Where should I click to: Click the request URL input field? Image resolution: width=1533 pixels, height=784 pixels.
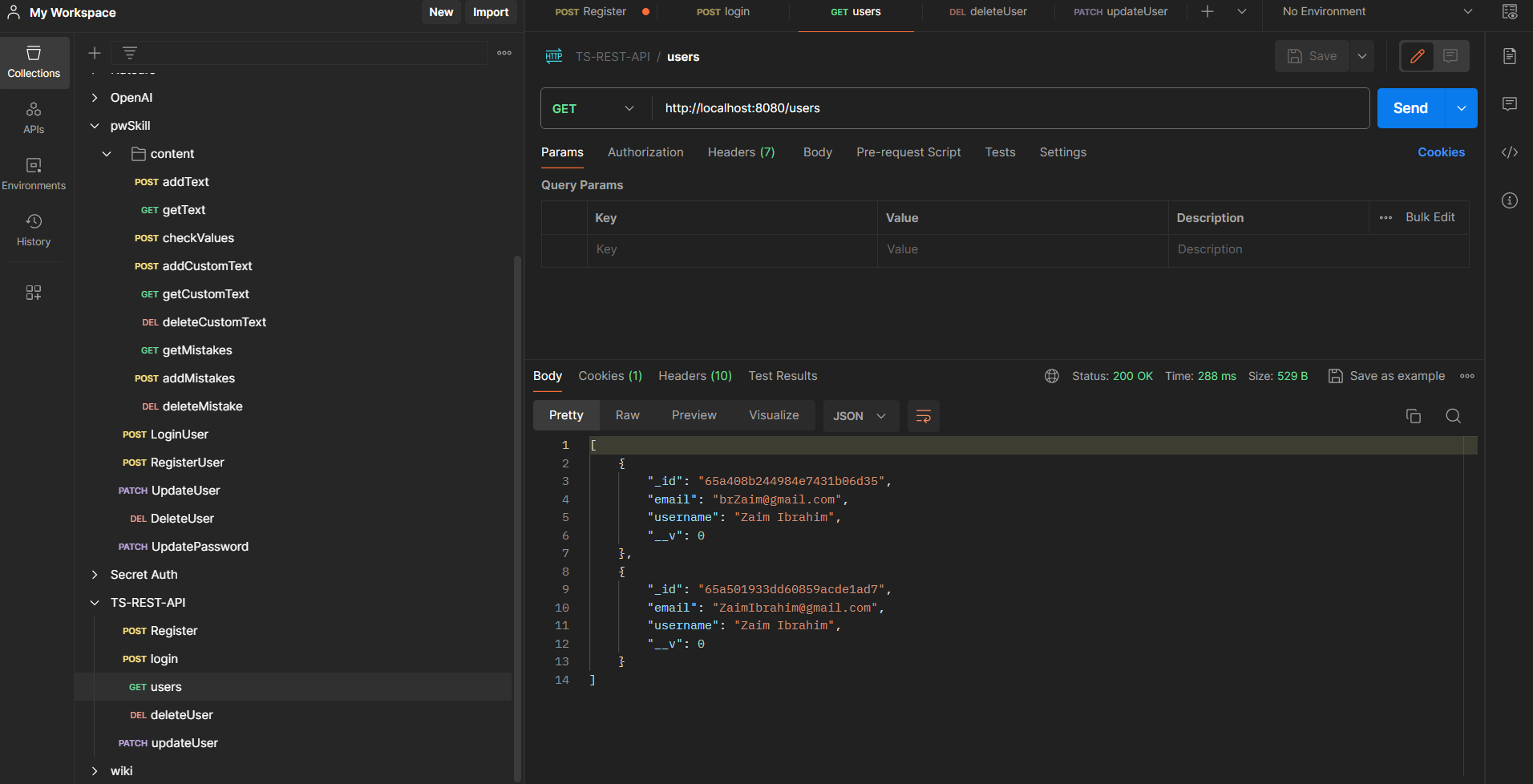click(x=1010, y=108)
